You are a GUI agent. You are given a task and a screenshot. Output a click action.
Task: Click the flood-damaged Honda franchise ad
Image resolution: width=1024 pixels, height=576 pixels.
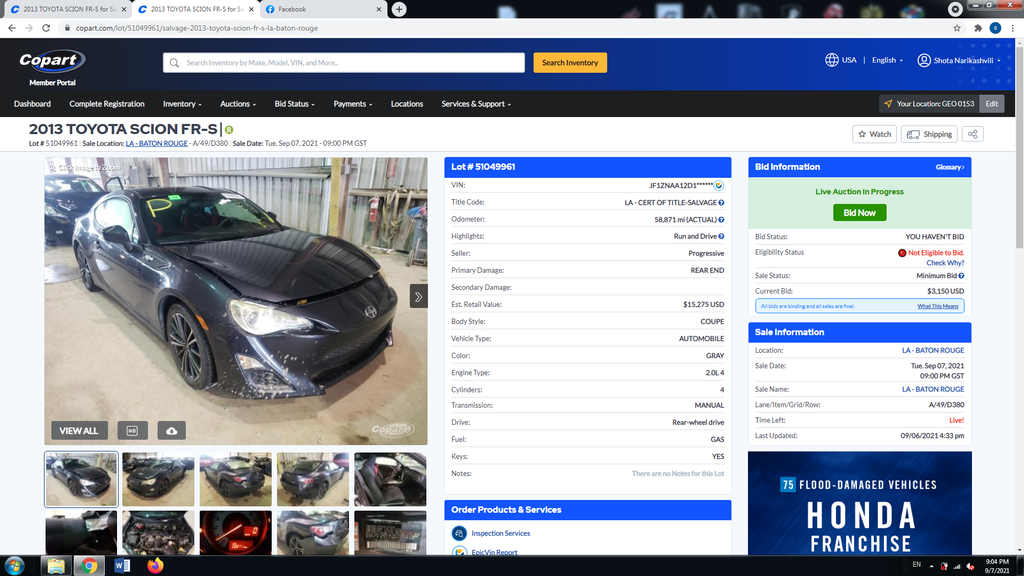pyautogui.click(x=859, y=503)
